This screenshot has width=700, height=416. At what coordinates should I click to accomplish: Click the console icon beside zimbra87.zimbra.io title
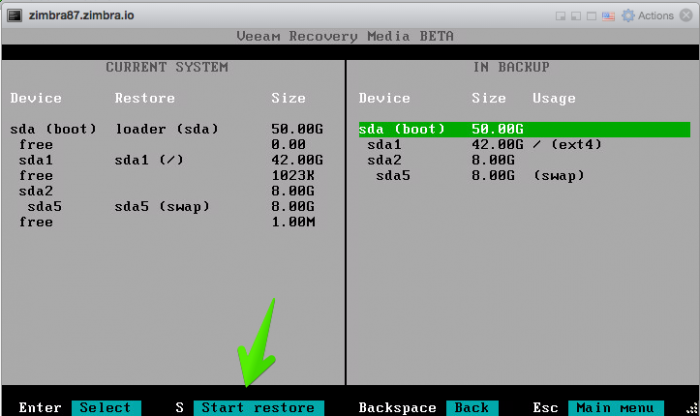15,16
